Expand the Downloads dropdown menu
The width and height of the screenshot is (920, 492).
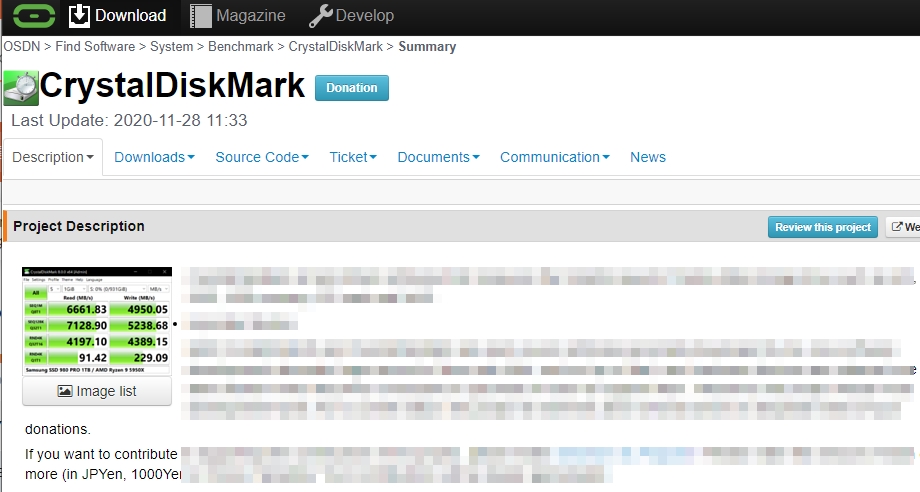(x=154, y=157)
